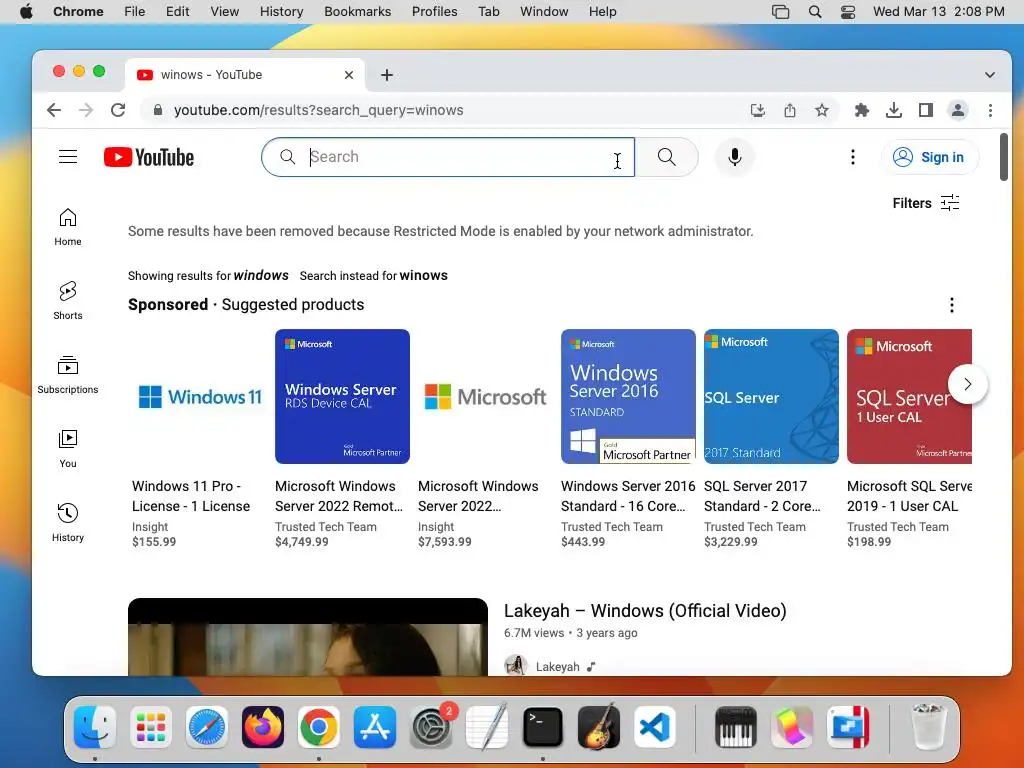Open the Bookmarks menu
Image resolution: width=1024 pixels, height=768 pixels.
click(x=357, y=12)
